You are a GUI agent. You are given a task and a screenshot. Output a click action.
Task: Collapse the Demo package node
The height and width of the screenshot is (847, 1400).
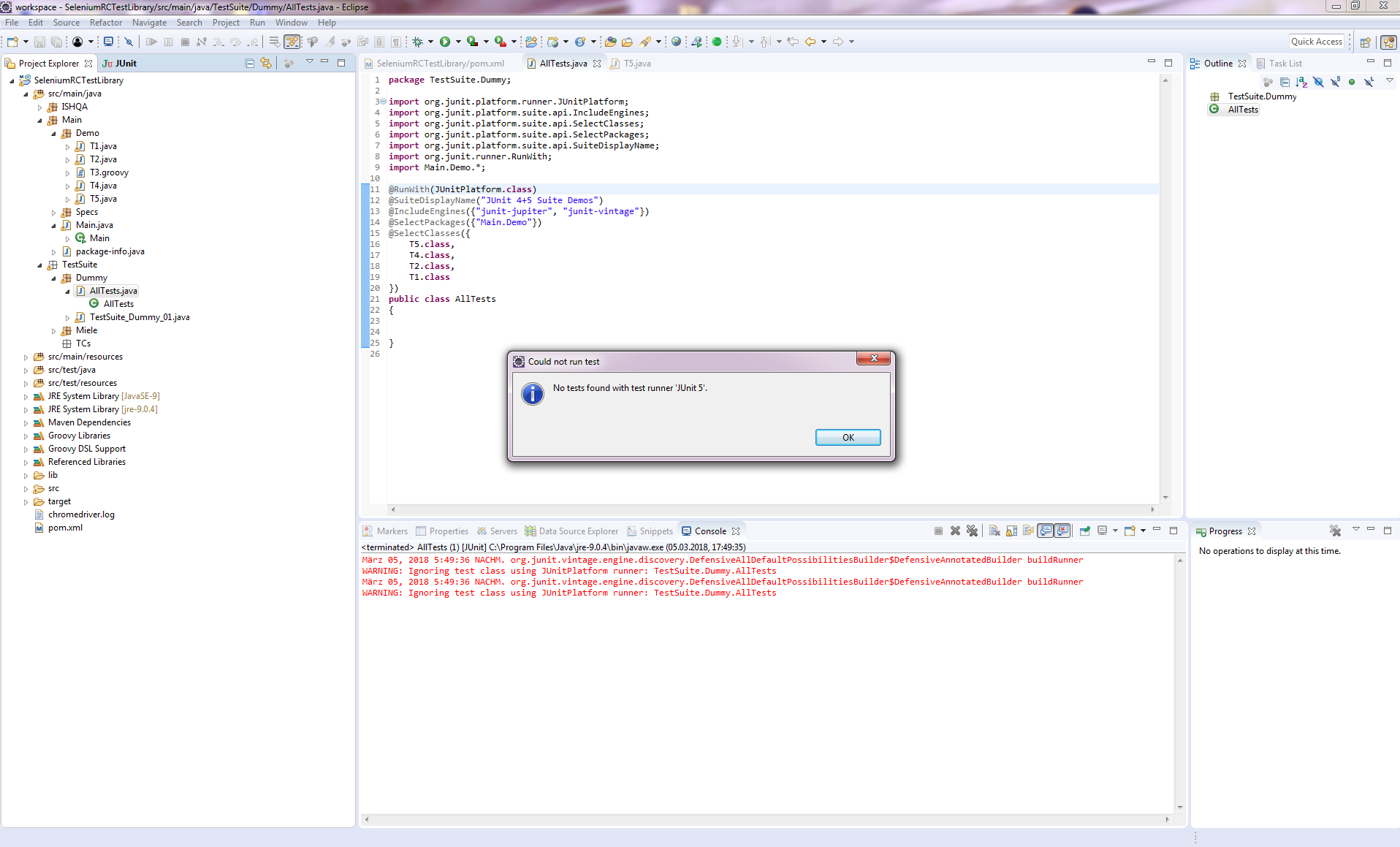[53, 134]
